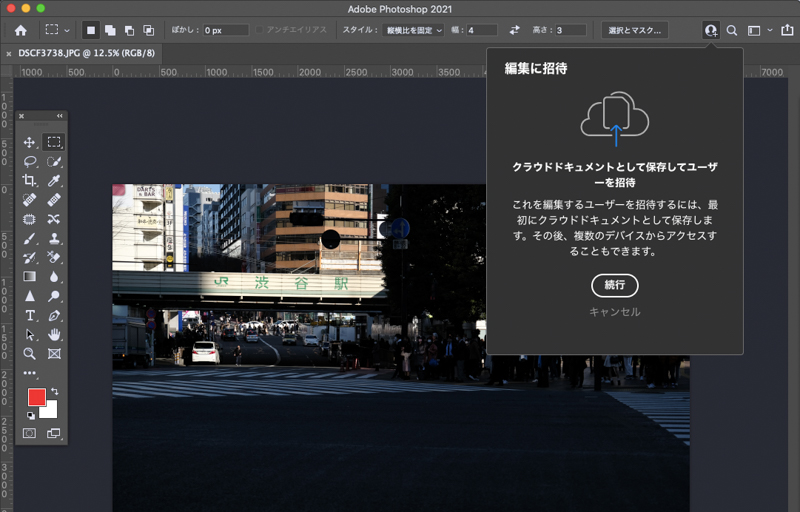Edit the ぼかし feather value field
The width and height of the screenshot is (800, 512).
tap(226, 30)
